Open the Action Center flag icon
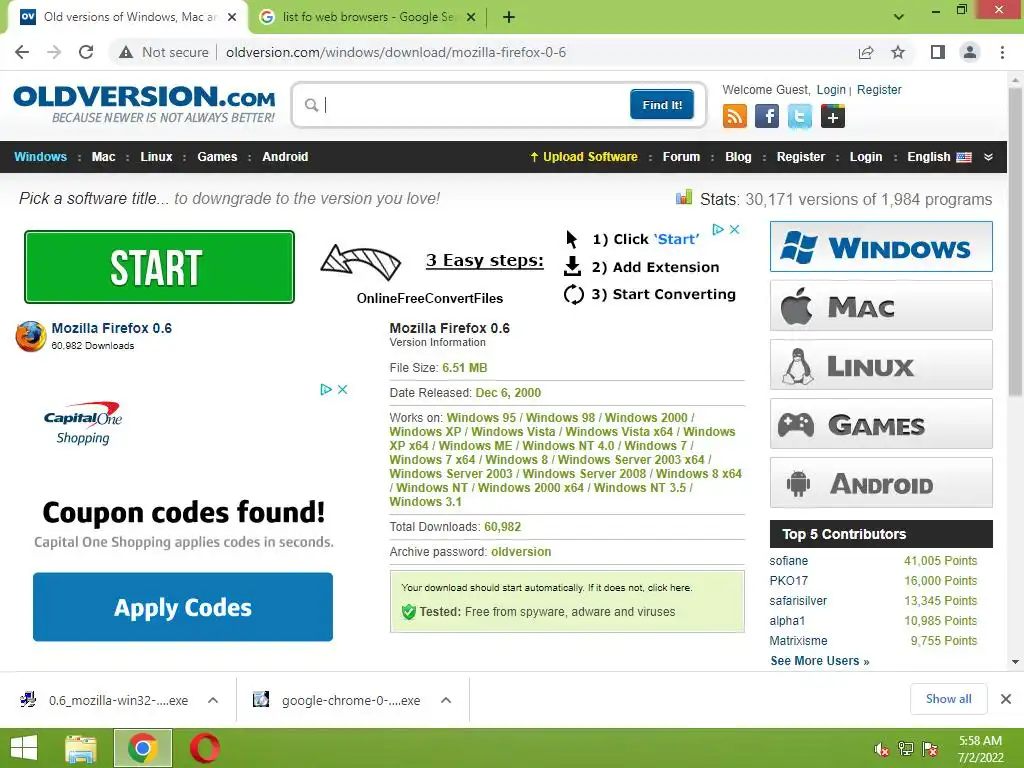The width and height of the screenshot is (1024, 768). pyautogui.click(x=930, y=749)
